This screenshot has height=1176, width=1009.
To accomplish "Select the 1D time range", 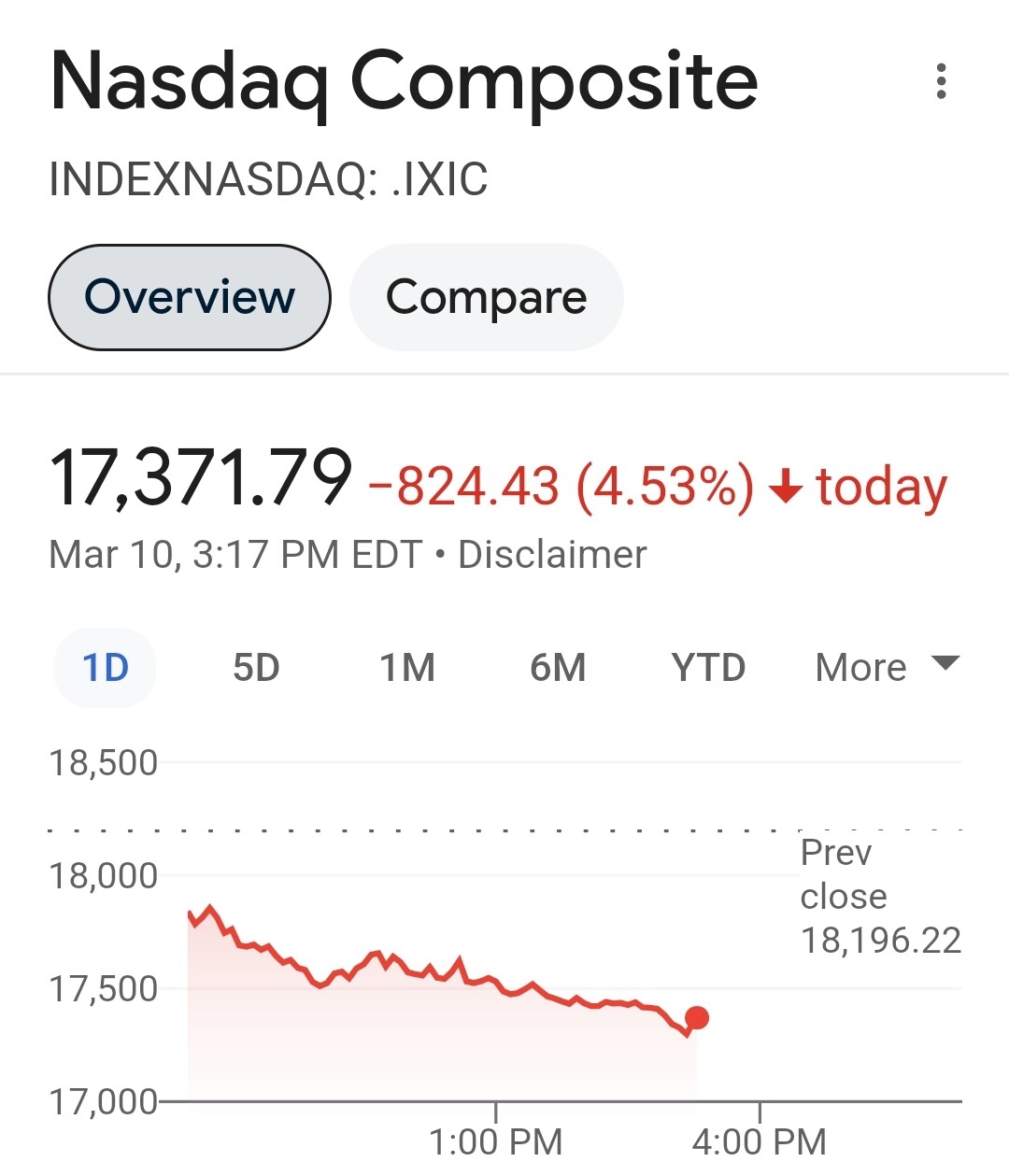I will click(x=106, y=668).
